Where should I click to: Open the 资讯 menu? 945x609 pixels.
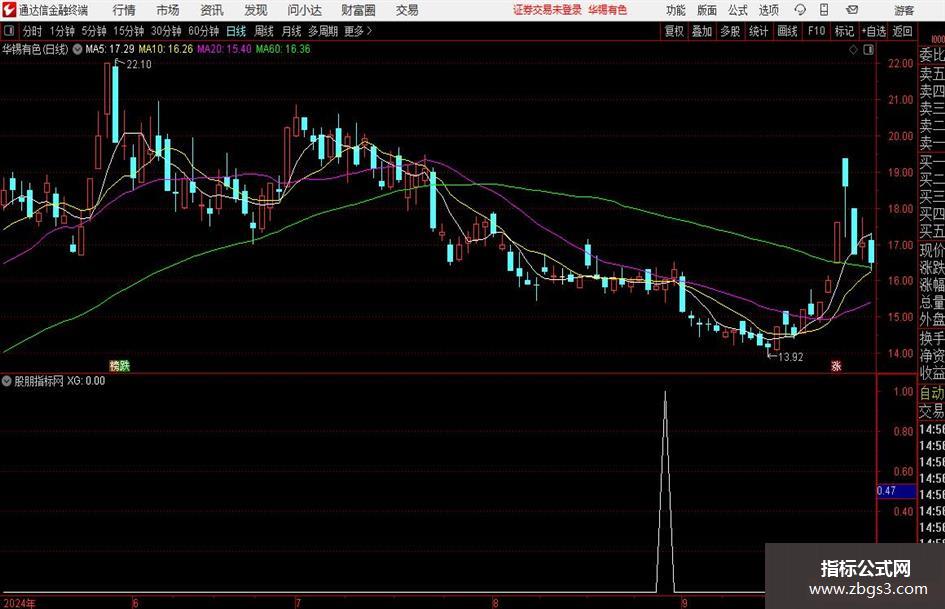tap(212, 10)
